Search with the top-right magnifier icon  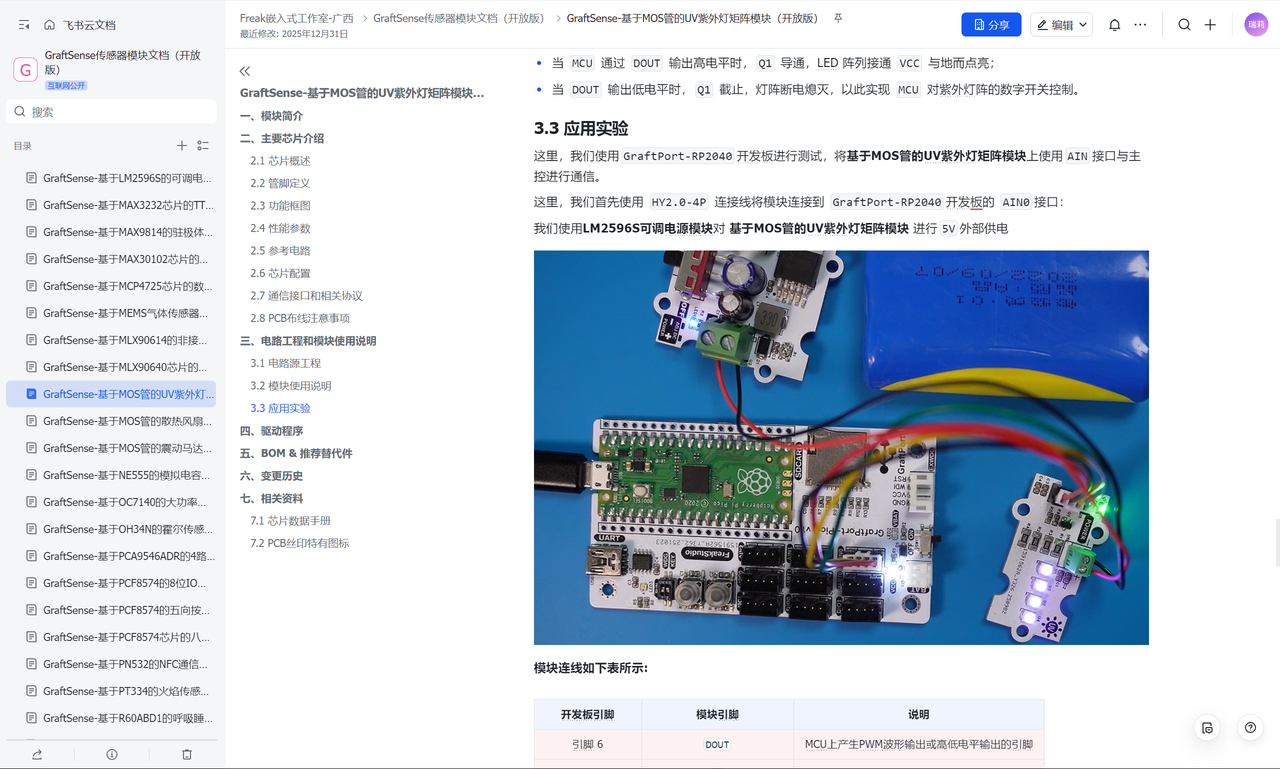(x=1184, y=25)
